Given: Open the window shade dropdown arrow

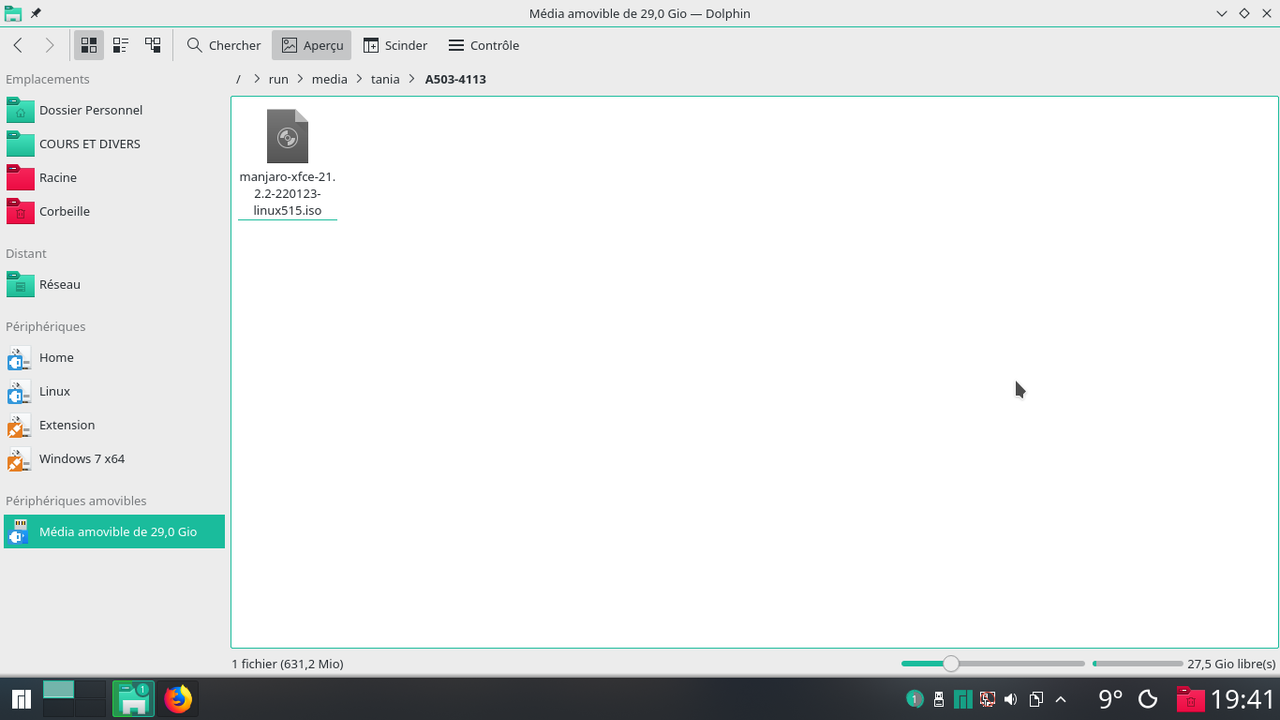Looking at the screenshot, I should click(x=1221, y=13).
